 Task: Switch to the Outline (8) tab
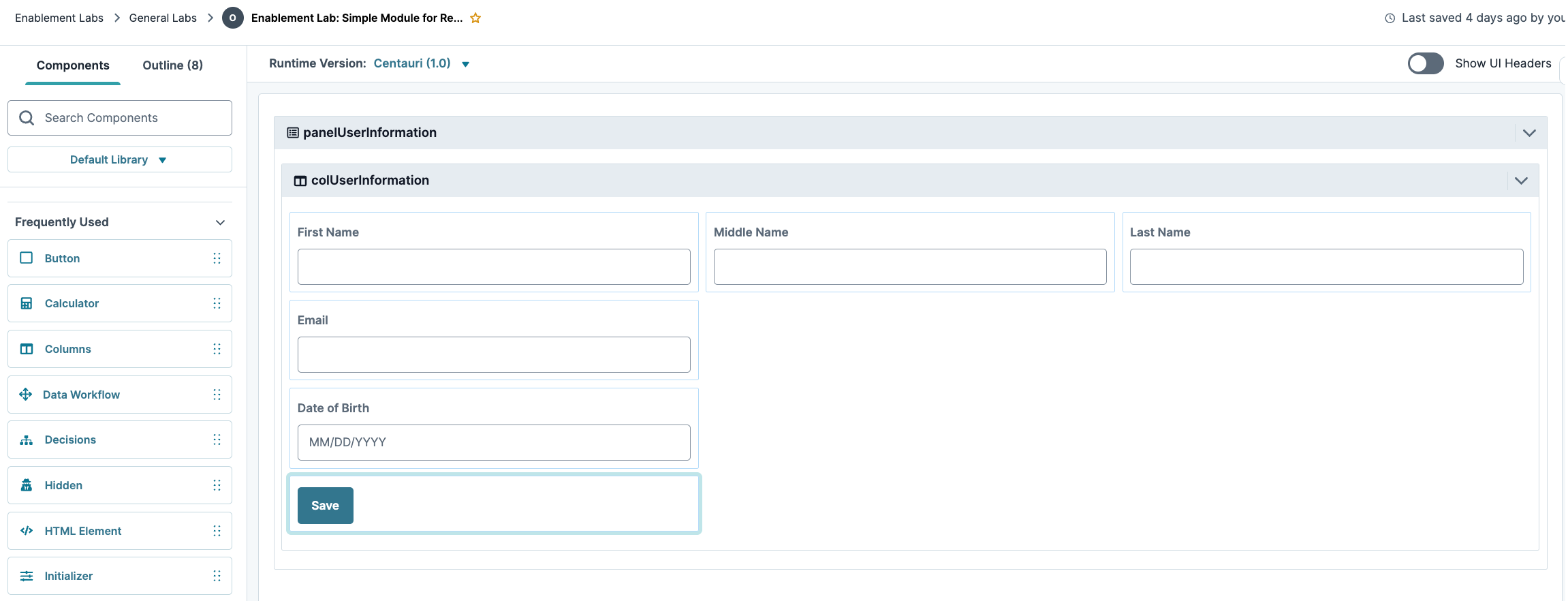tap(172, 65)
